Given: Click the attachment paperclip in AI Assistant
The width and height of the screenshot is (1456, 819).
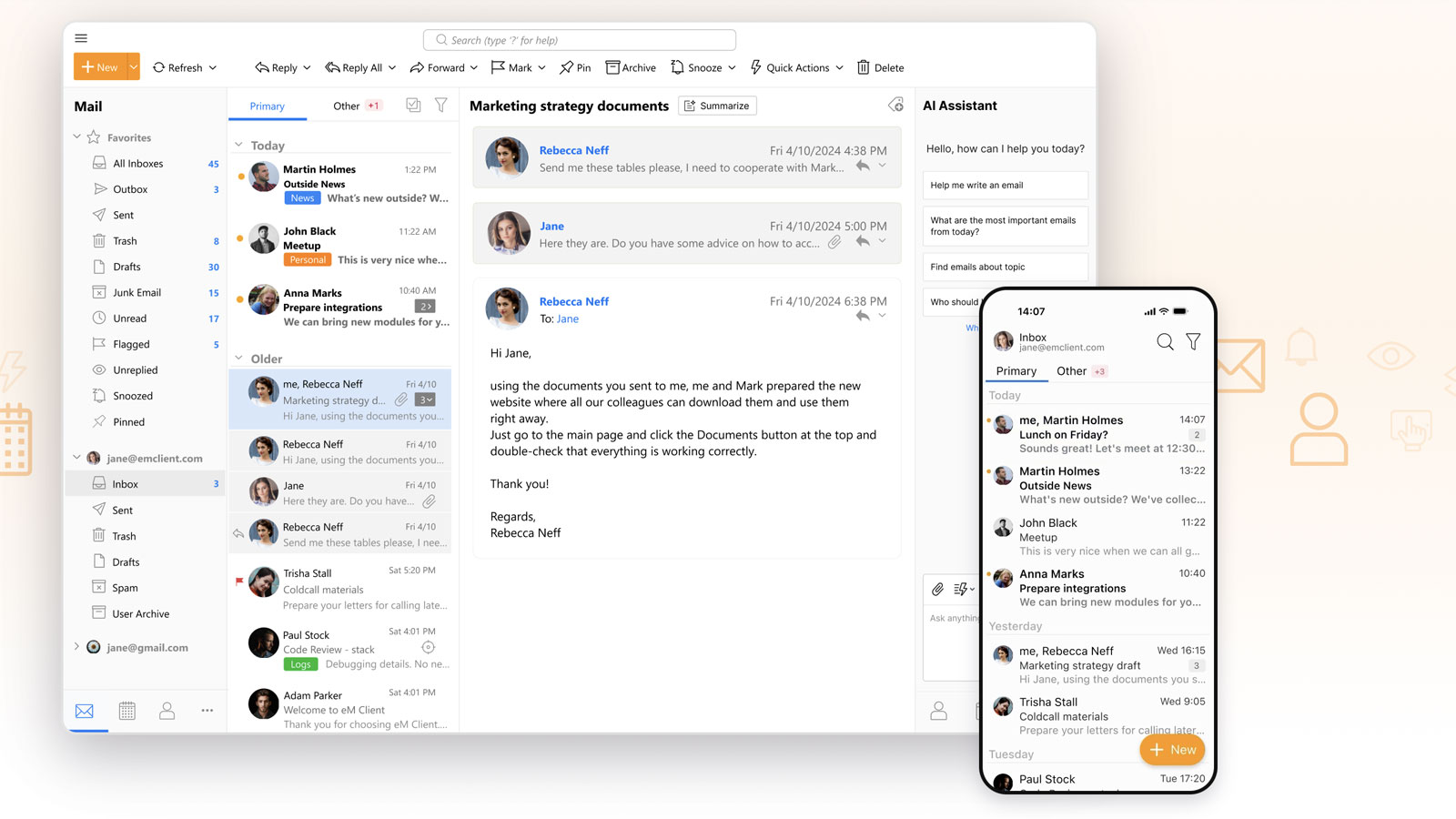Looking at the screenshot, I should [937, 589].
